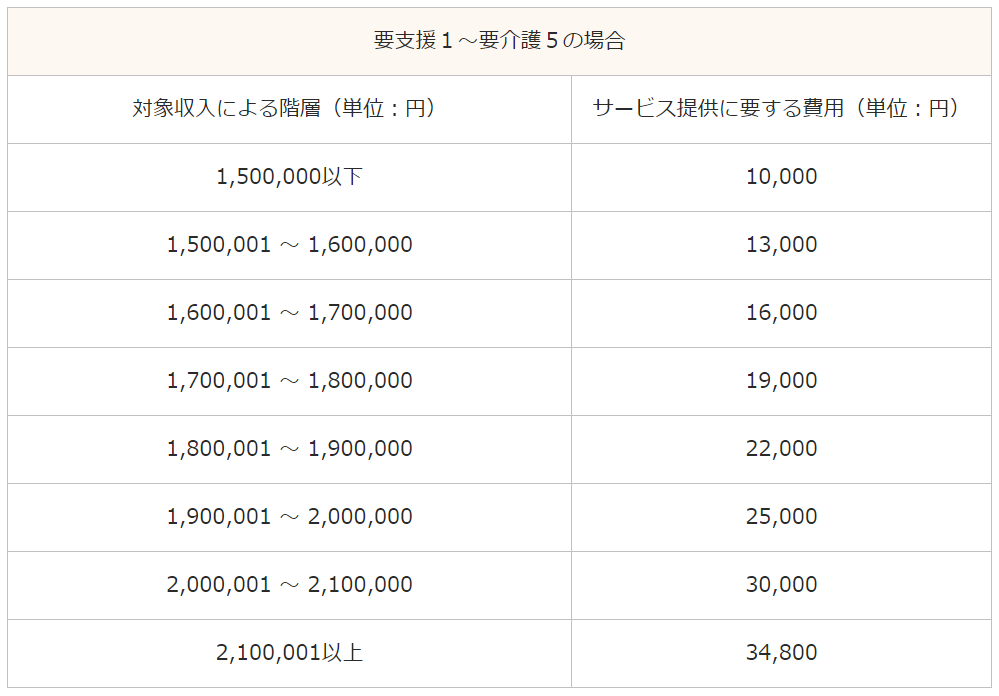Select the 1,600,001 ～ 1,700,000 cell
This screenshot has height=696, width=999.
point(289,313)
